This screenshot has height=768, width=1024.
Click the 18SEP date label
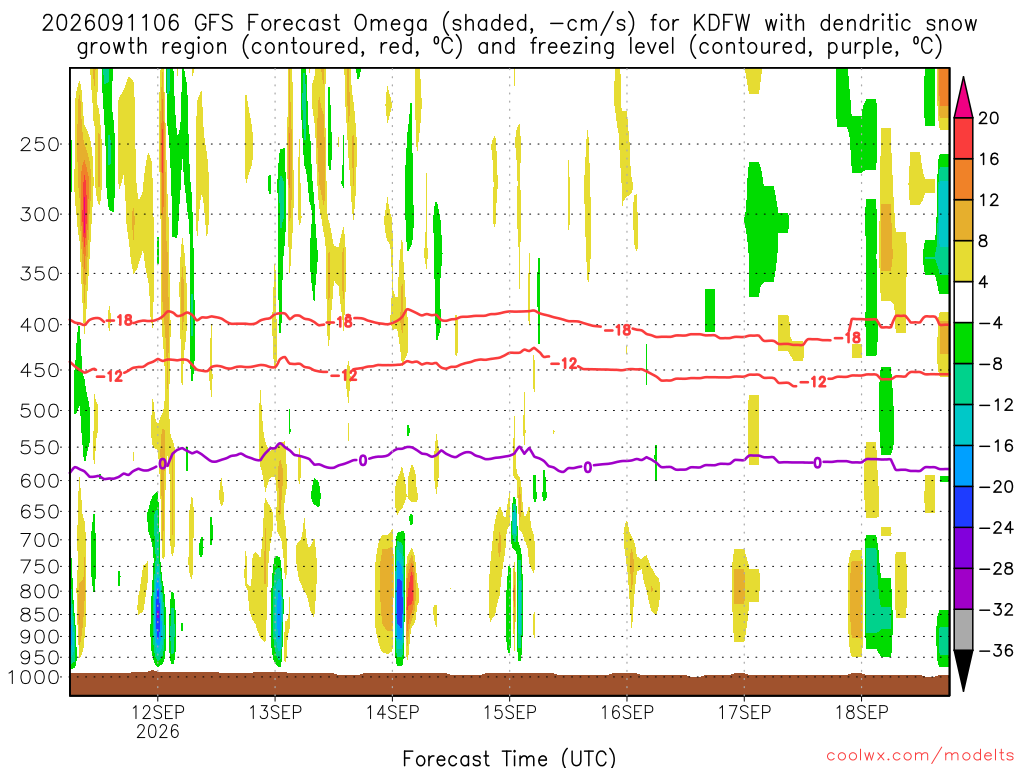tap(862, 712)
